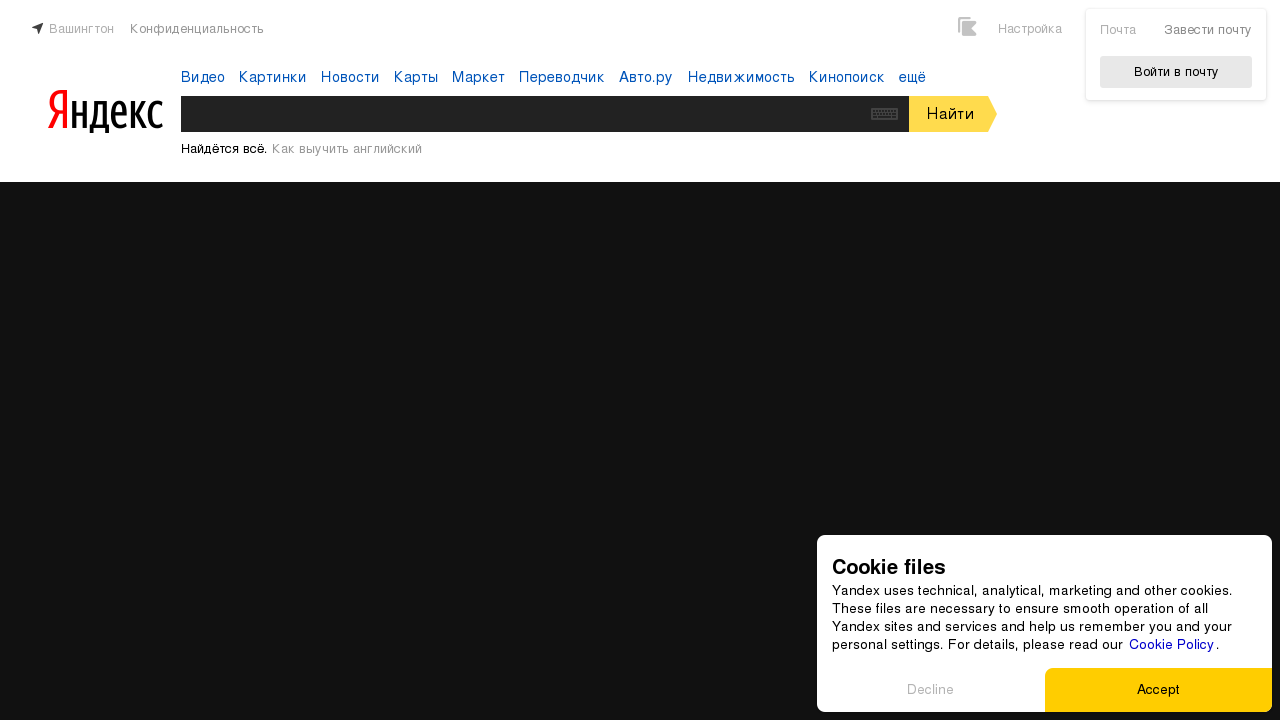Switch to the Карты tab
This screenshot has height=720, width=1280.
tap(416, 77)
